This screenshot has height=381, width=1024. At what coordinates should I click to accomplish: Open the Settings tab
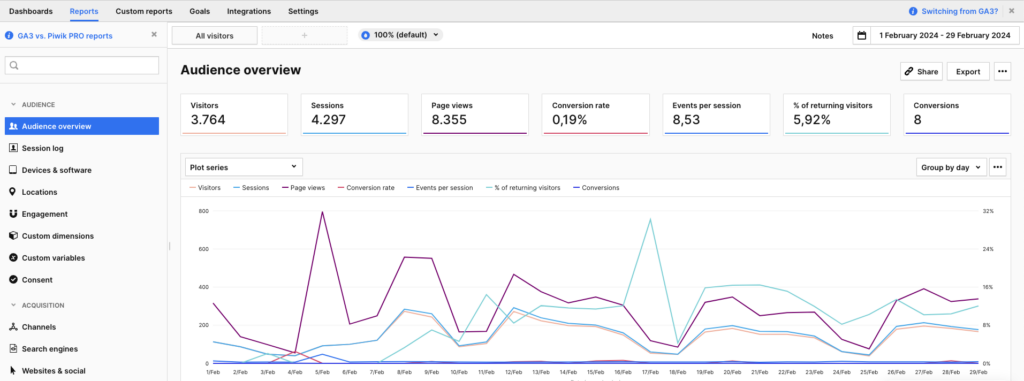pos(303,11)
